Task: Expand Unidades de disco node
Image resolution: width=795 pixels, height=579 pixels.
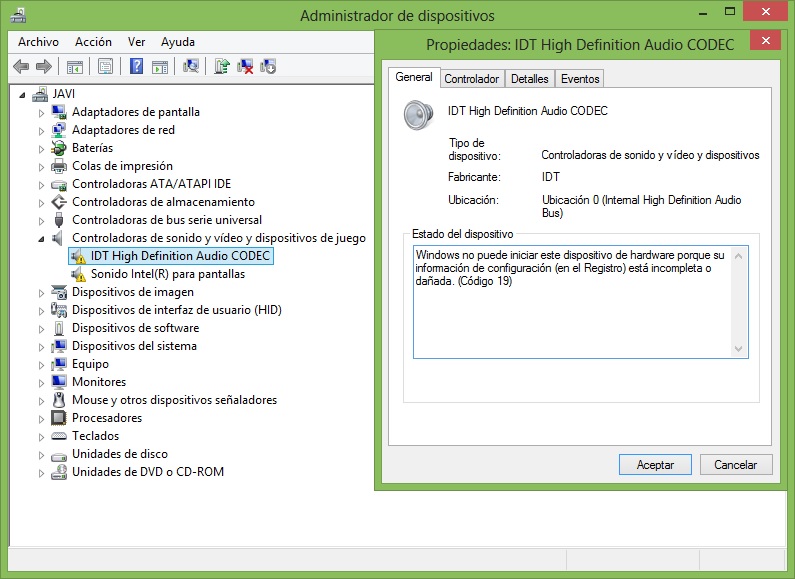Action: 42,455
